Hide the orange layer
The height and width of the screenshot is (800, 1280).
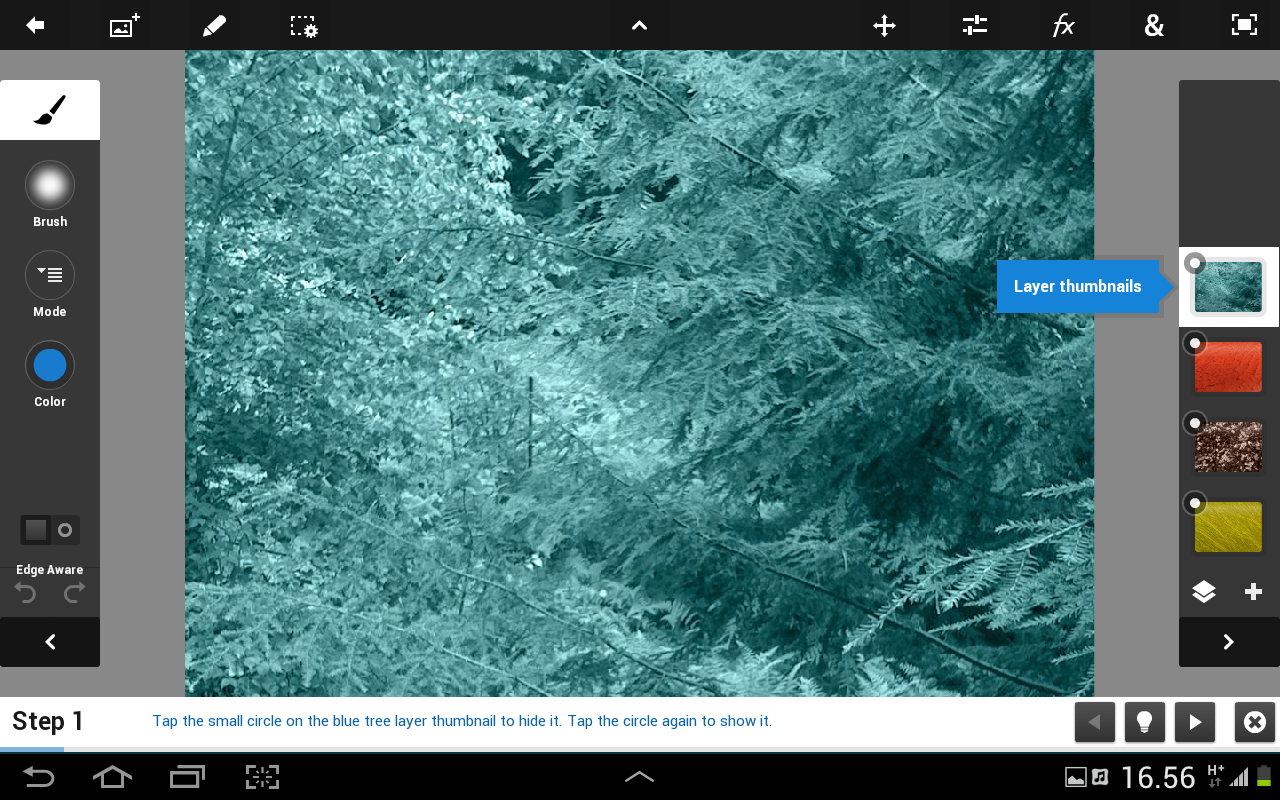[x=1194, y=343]
